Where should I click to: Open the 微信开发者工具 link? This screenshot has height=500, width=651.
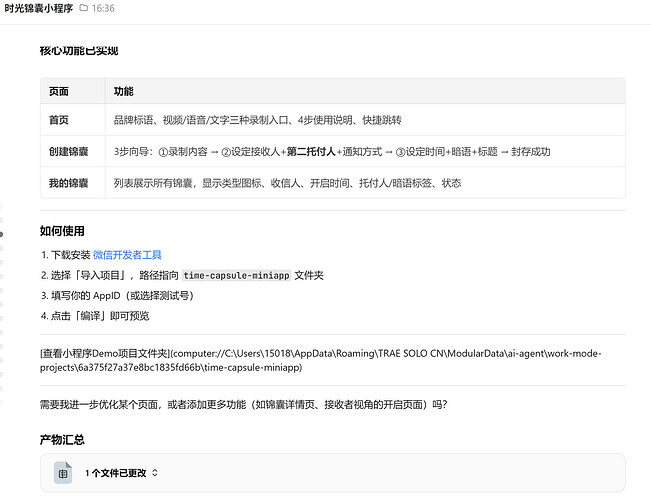coord(127,255)
